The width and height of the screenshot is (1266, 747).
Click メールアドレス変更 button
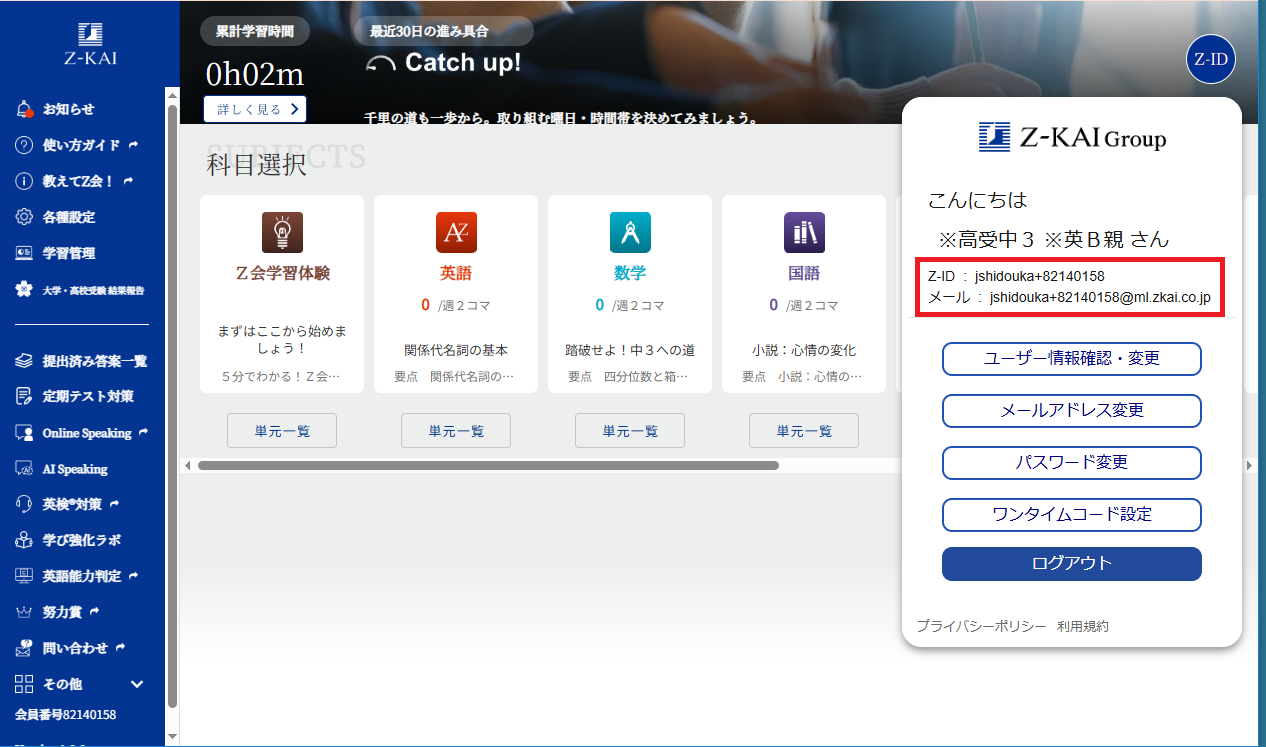[x=1072, y=410]
